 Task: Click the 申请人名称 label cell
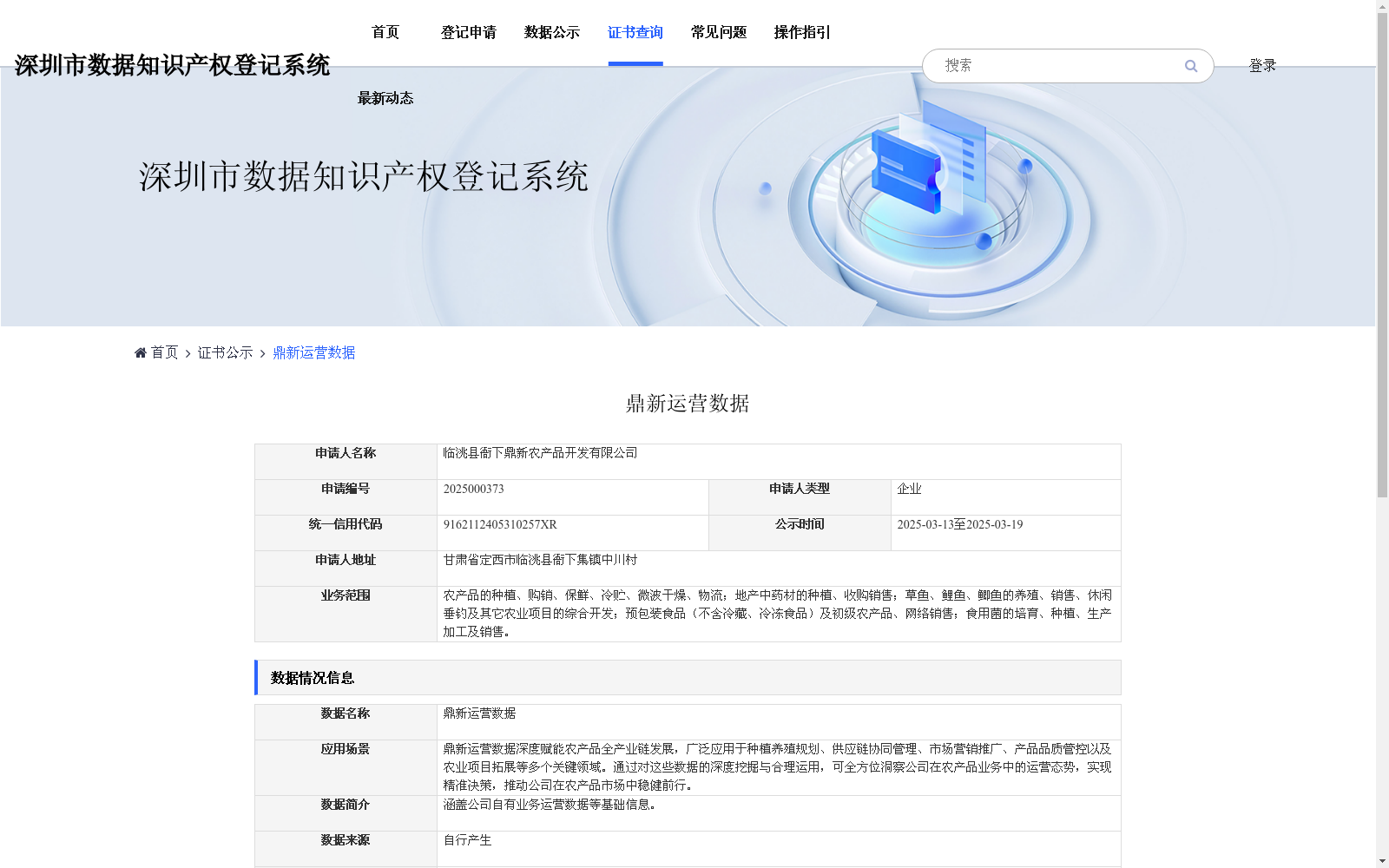point(346,462)
